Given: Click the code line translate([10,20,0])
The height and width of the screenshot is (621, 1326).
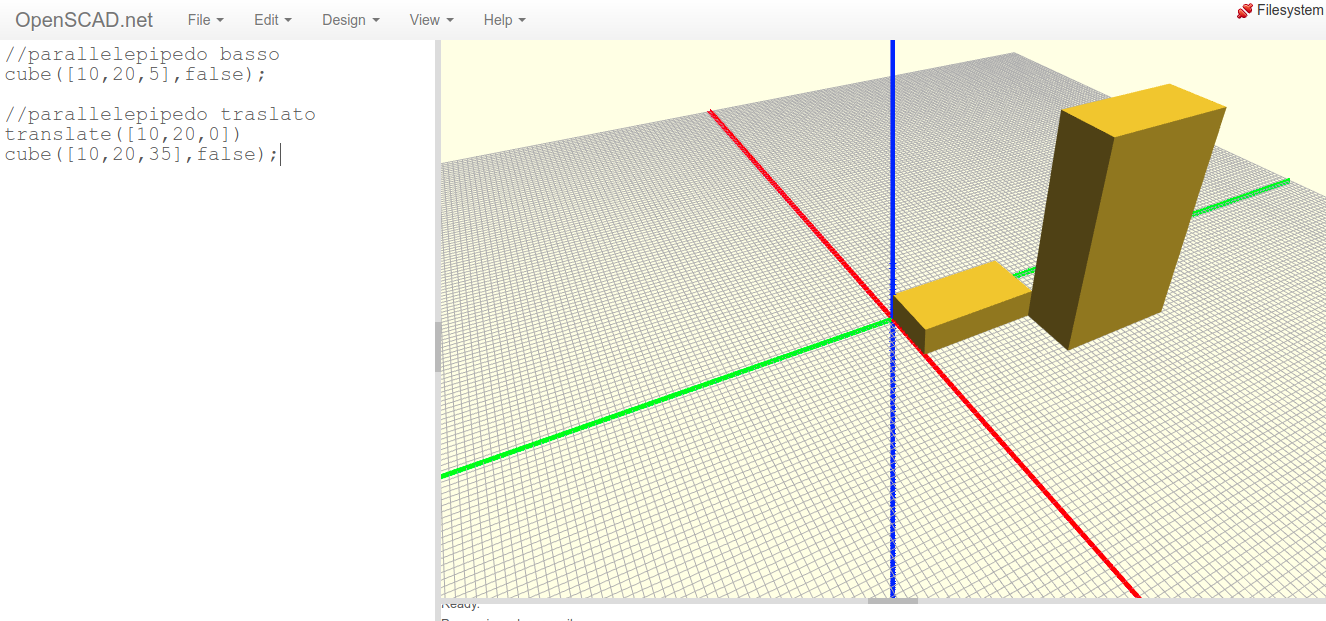Looking at the screenshot, I should pos(123,134).
